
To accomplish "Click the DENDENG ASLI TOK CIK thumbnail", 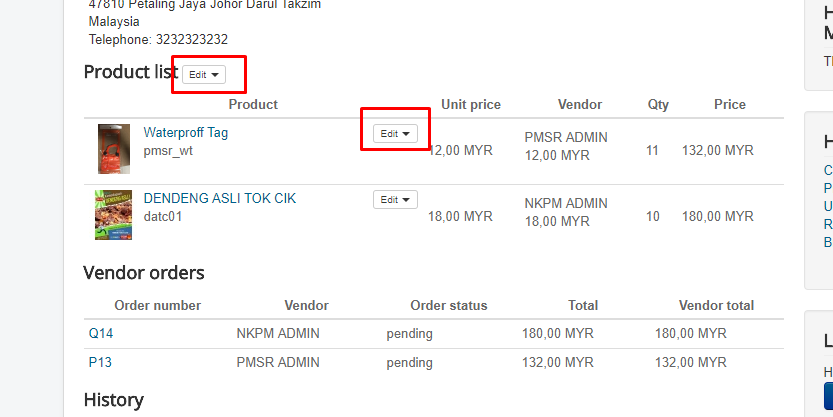I will pyautogui.click(x=113, y=214).
